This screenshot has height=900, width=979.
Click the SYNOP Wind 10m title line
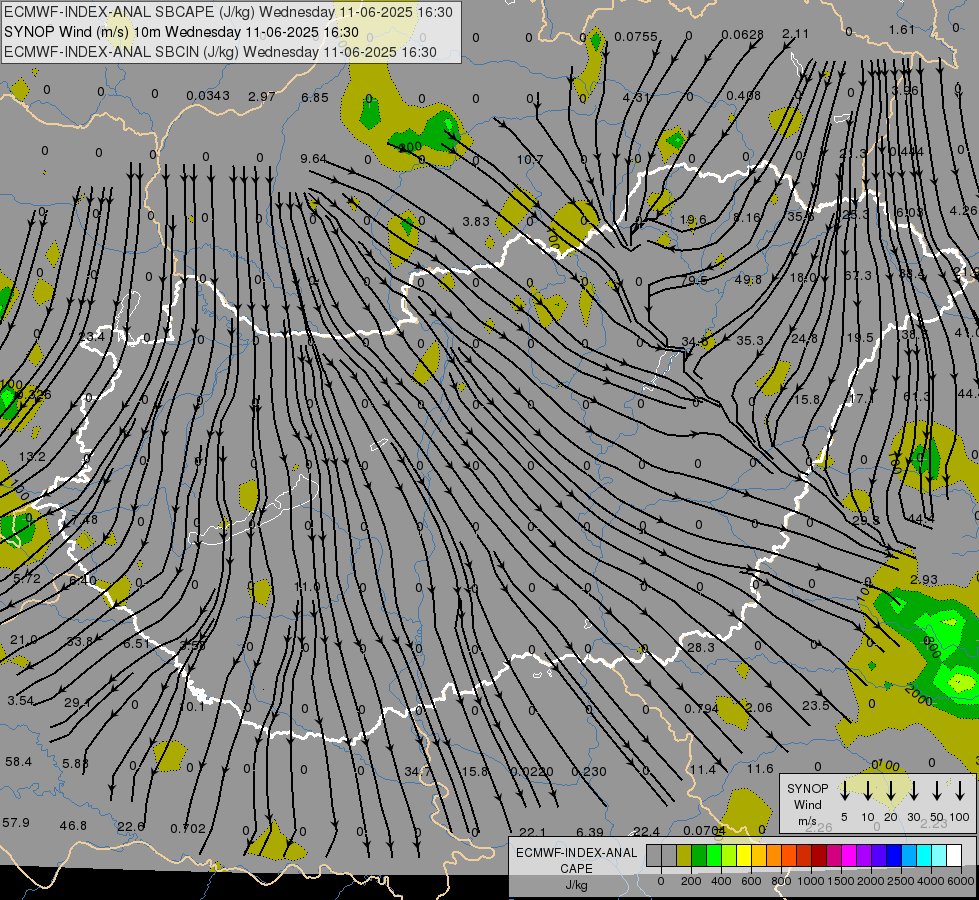tap(181, 32)
